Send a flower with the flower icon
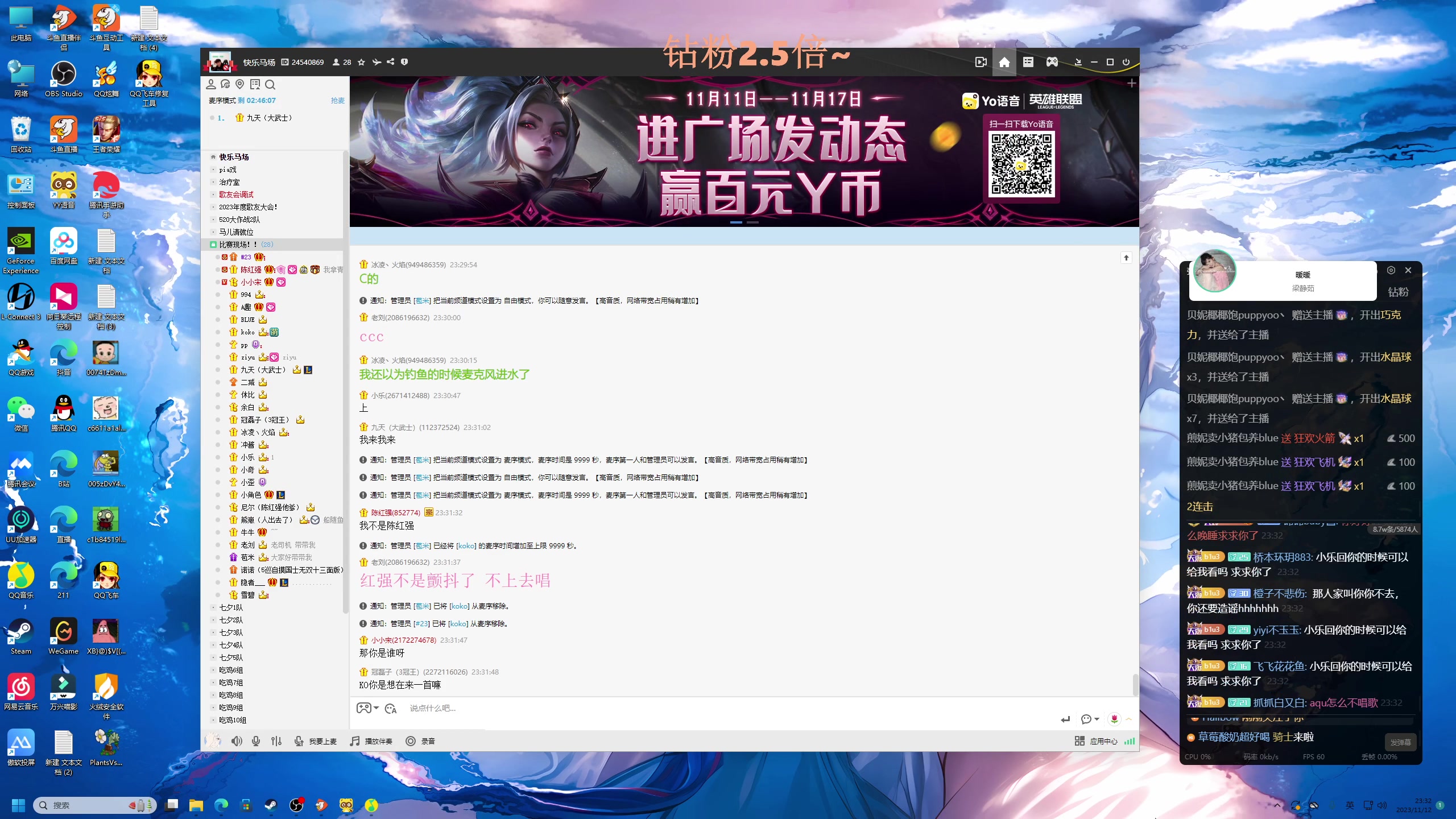 tap(1114, 719)
